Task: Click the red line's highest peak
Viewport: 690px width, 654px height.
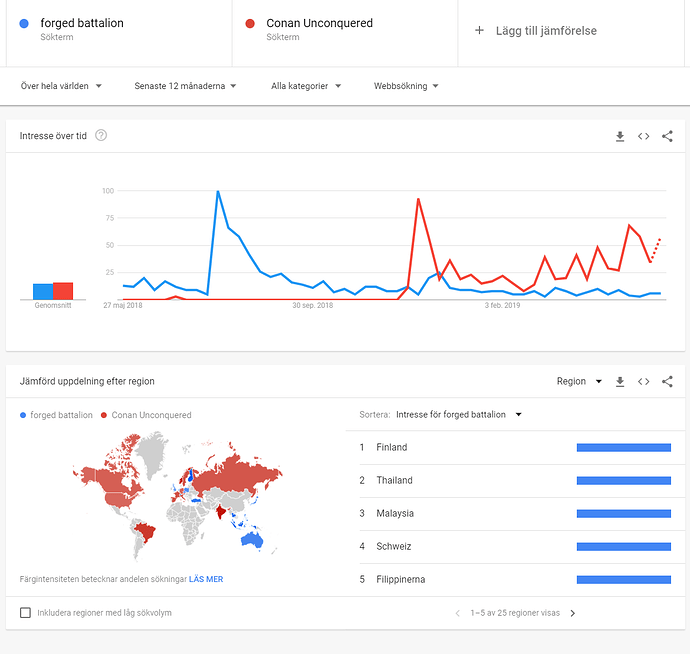Action: [x=418, y=199]
